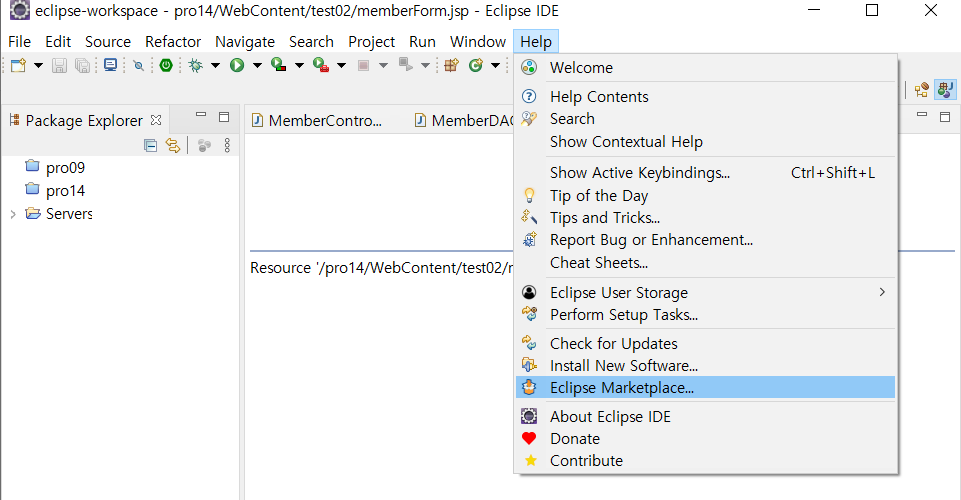Click the New Java Package icon
This screenshot has height=500, width=961.
pyautogui.click(x=452, y=65)
